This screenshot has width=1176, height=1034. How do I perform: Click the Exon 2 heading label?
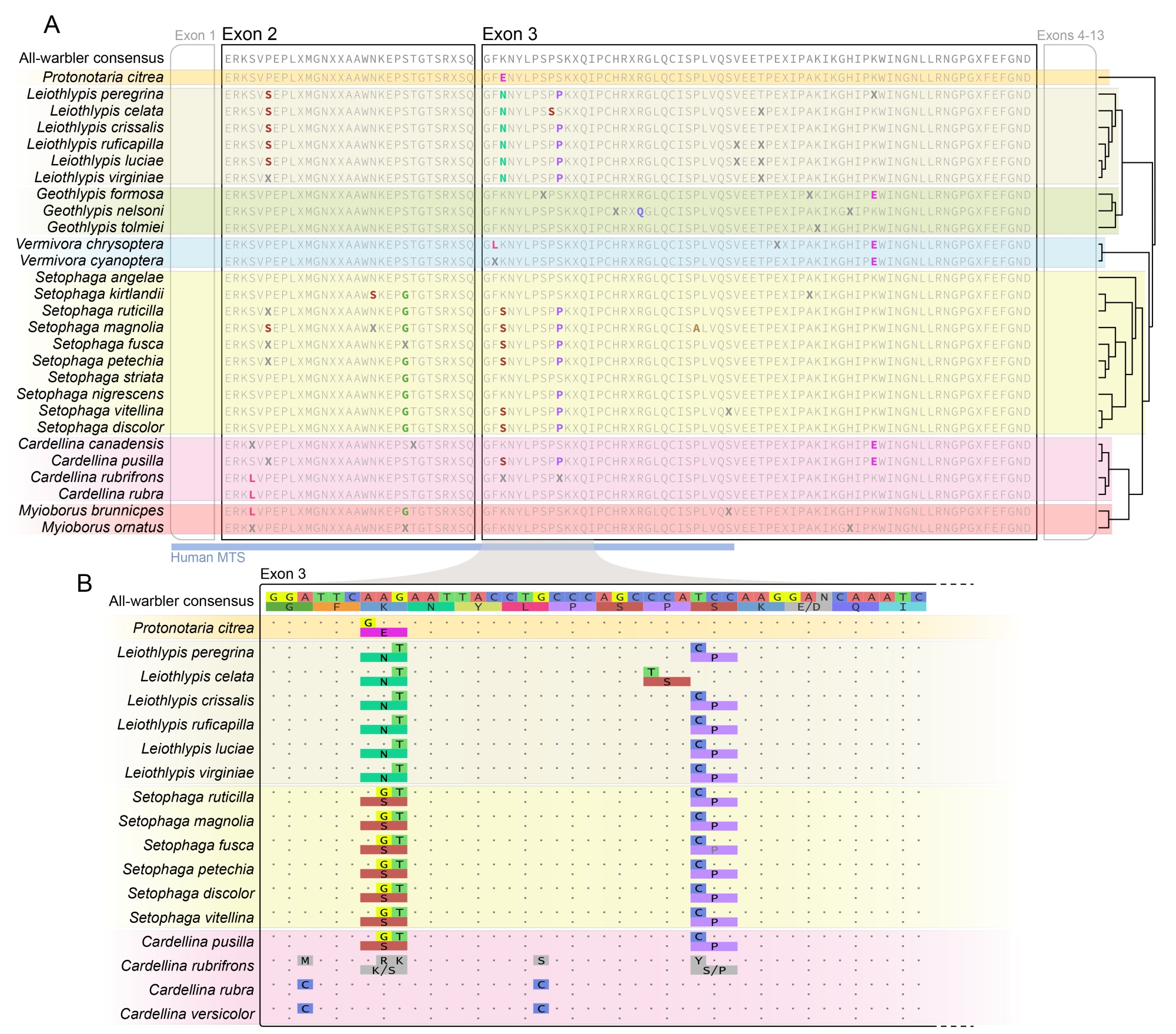click(249, 34)
